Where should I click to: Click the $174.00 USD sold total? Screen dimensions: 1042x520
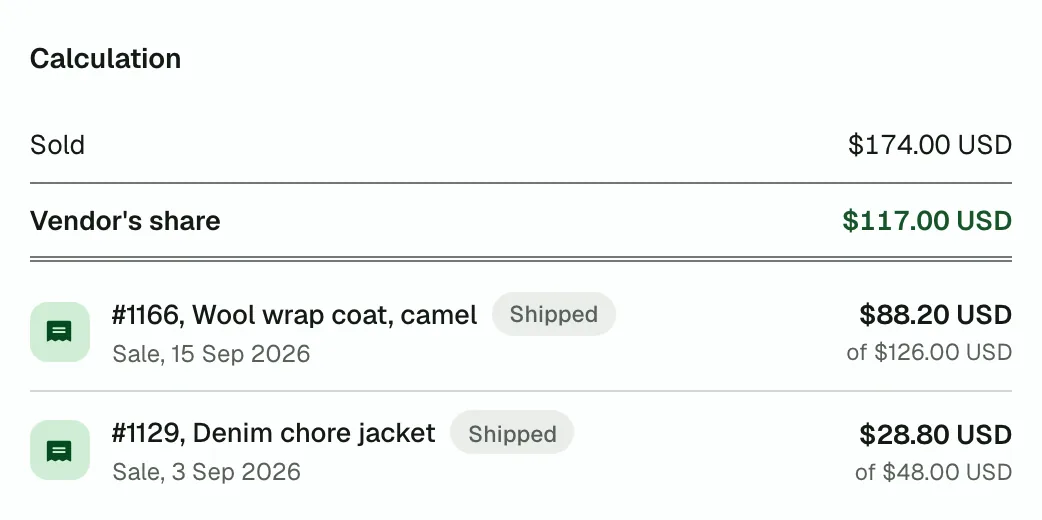coord(930,145)
